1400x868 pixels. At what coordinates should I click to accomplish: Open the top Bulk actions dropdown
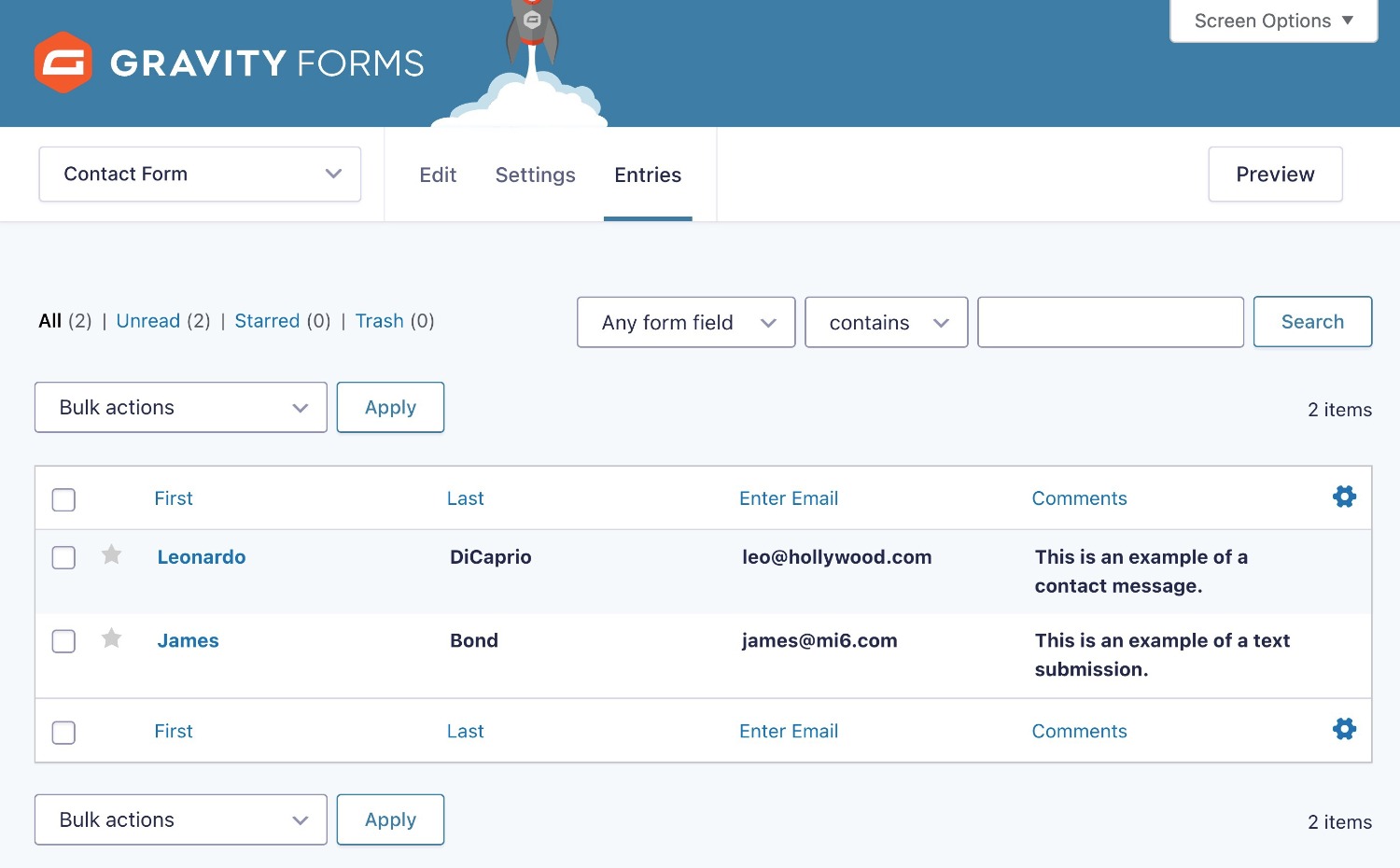point(181,407)
